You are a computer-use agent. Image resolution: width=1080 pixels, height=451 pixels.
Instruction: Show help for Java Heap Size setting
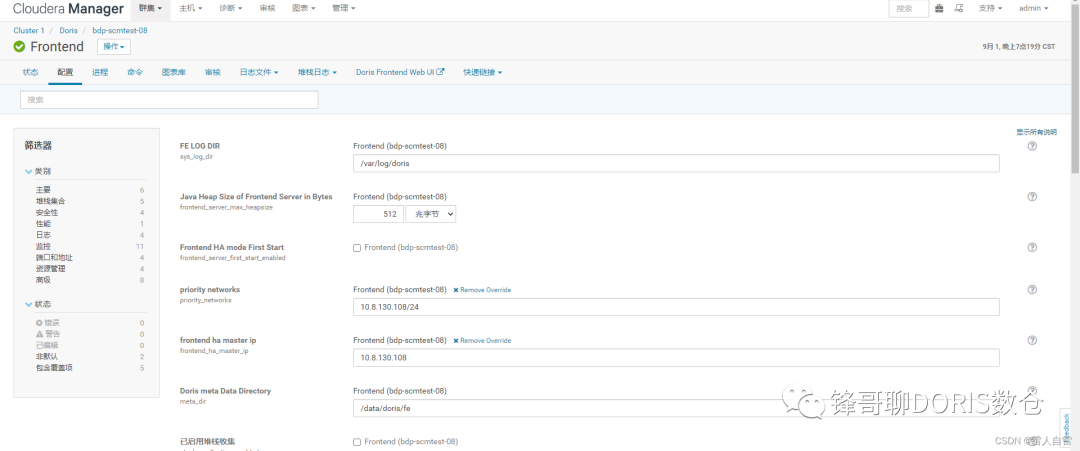[x=1032, y=196]
